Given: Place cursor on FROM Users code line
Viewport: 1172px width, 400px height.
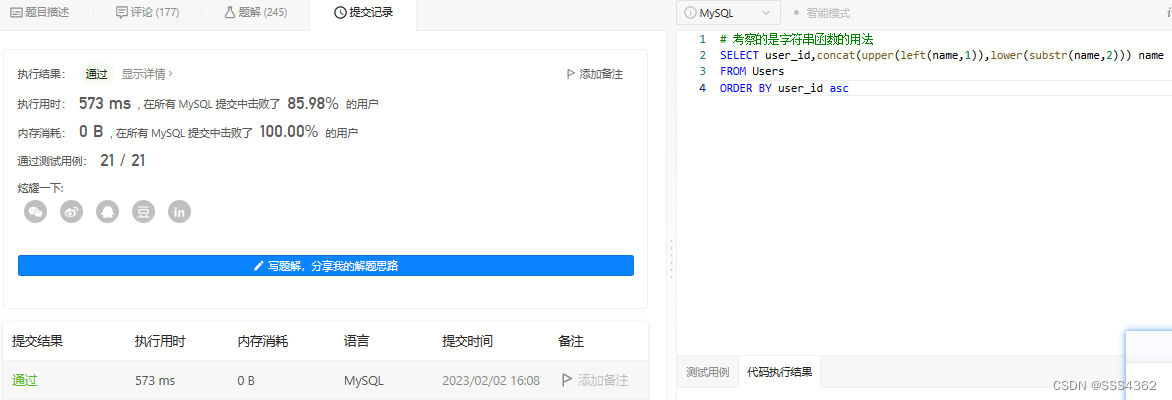Looking at the screenshot, I should (x=752, y=72).
